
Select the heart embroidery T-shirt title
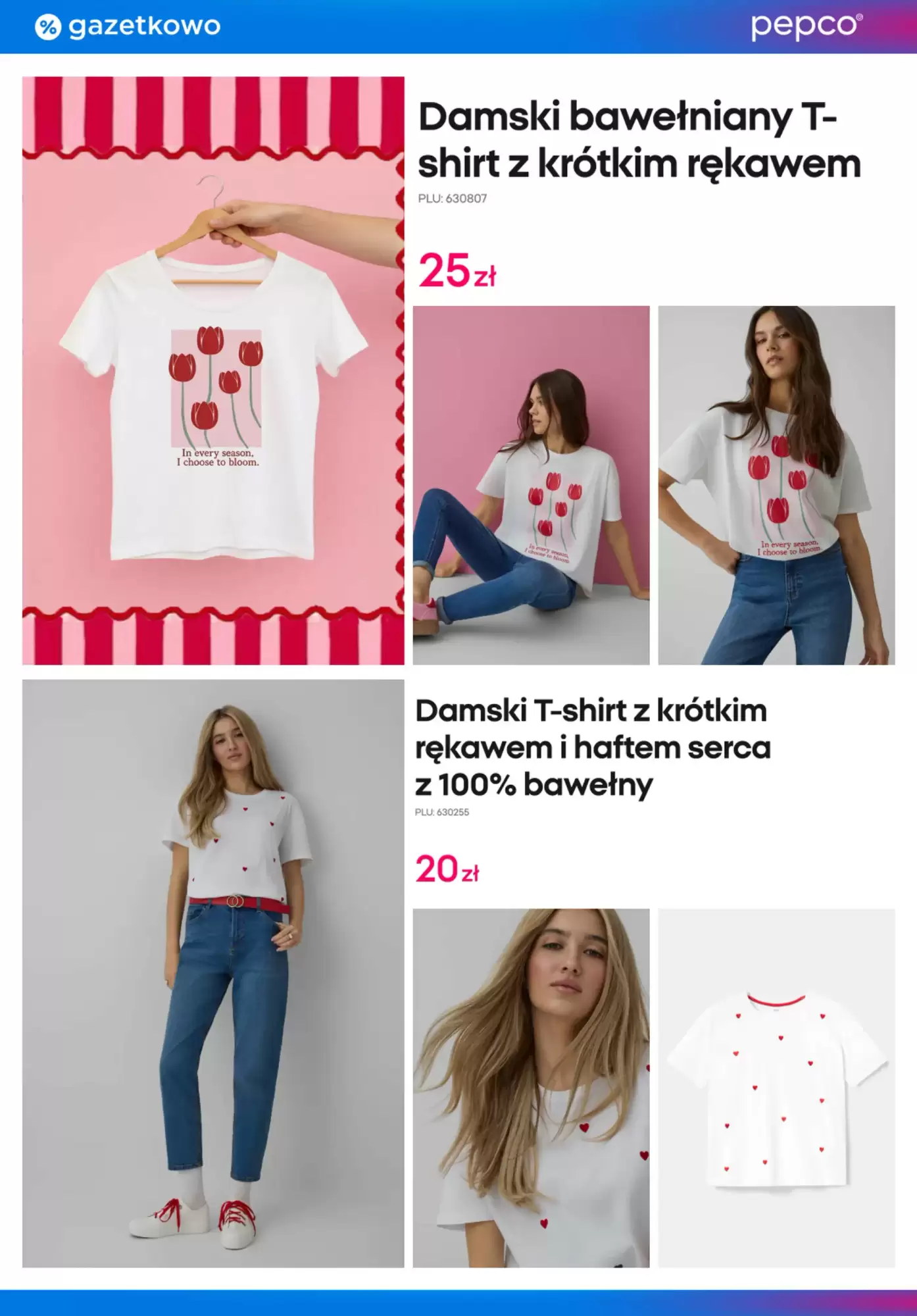pos(593,747)
